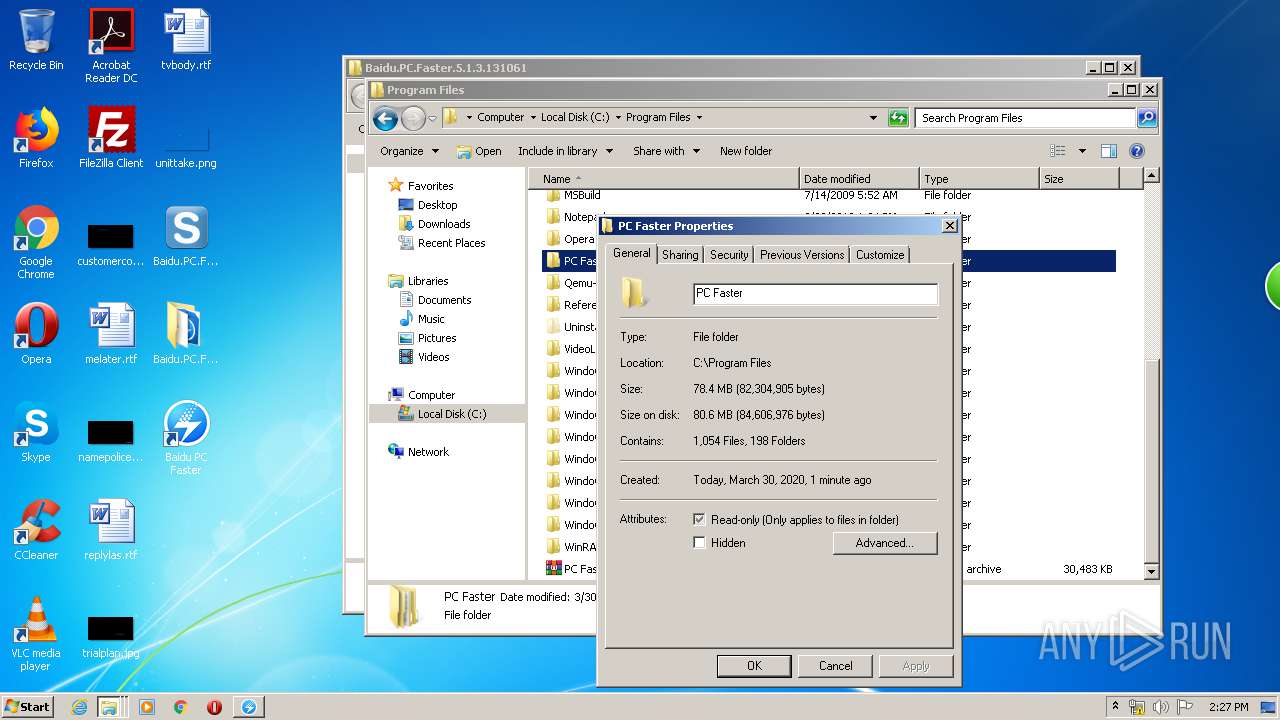
Task: Expand the Computer breadcrumb arrow
Action: (x=533, y=117)
